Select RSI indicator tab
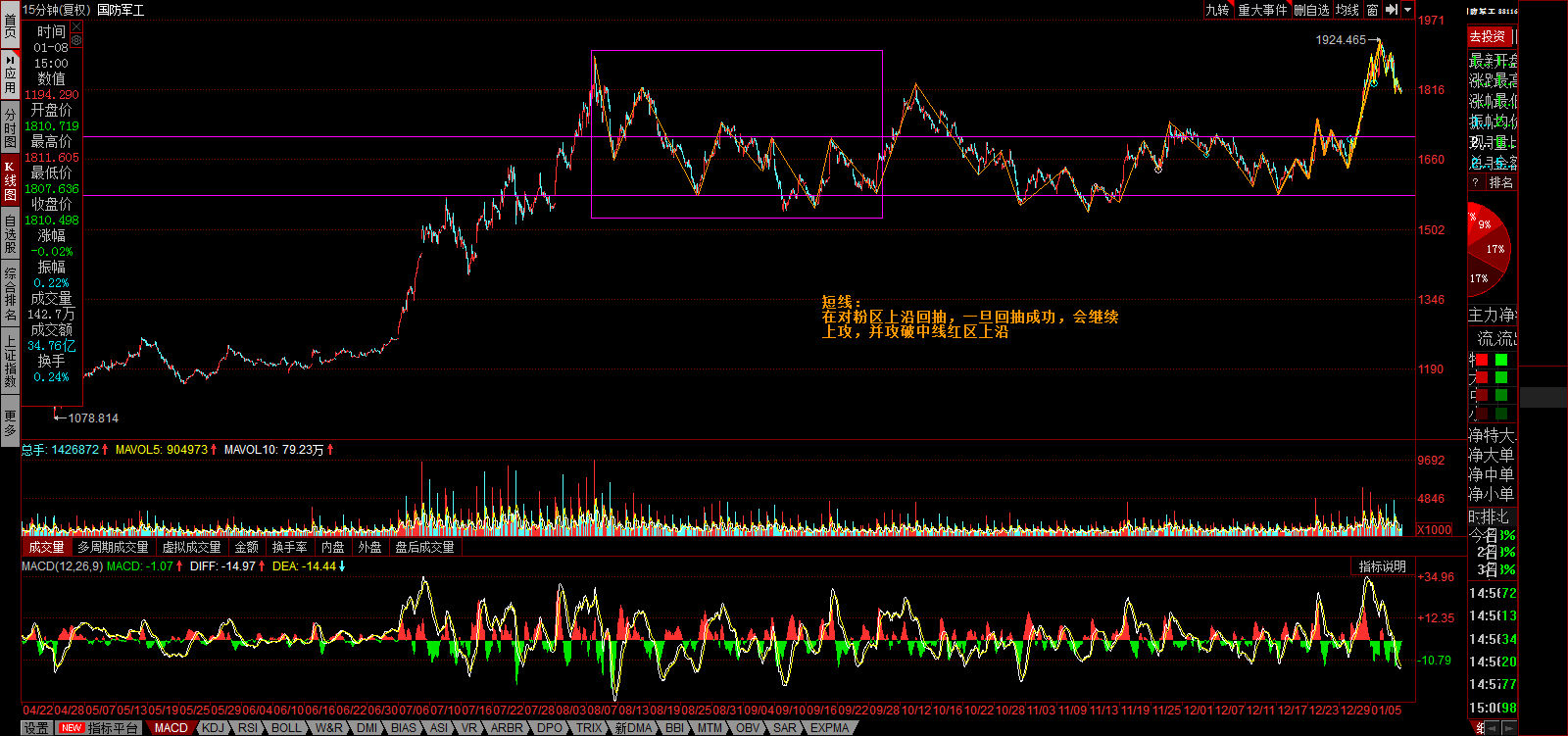Screen dimensions: 1568x736 click(248, 728)
